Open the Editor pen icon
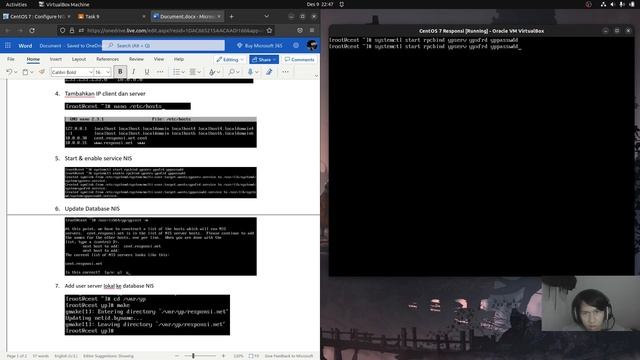Image resolution: width=640 pixels, height=360 pixels. [269, 72]
